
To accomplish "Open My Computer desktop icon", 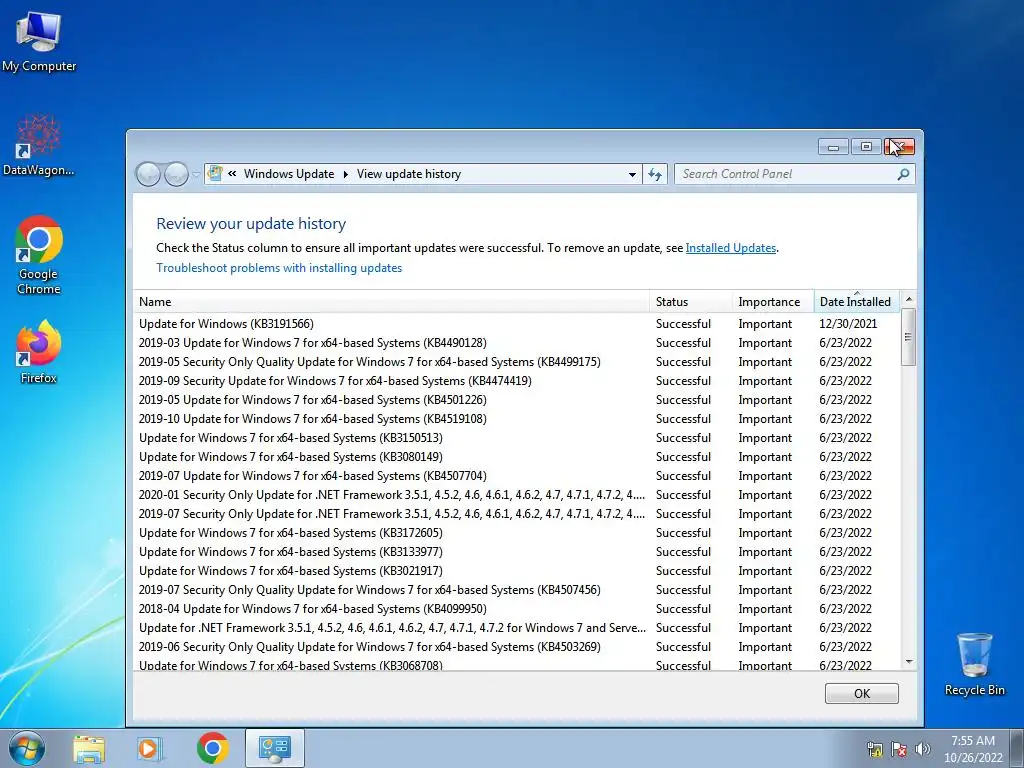I will pyautogui.click(x=39, y=40).
